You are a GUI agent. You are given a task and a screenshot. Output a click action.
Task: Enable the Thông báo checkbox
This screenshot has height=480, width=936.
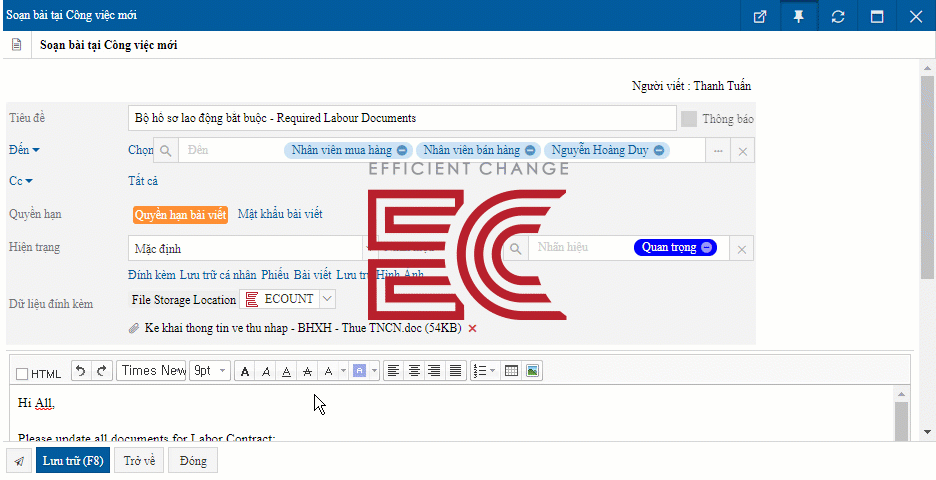[x=689, y=118]
